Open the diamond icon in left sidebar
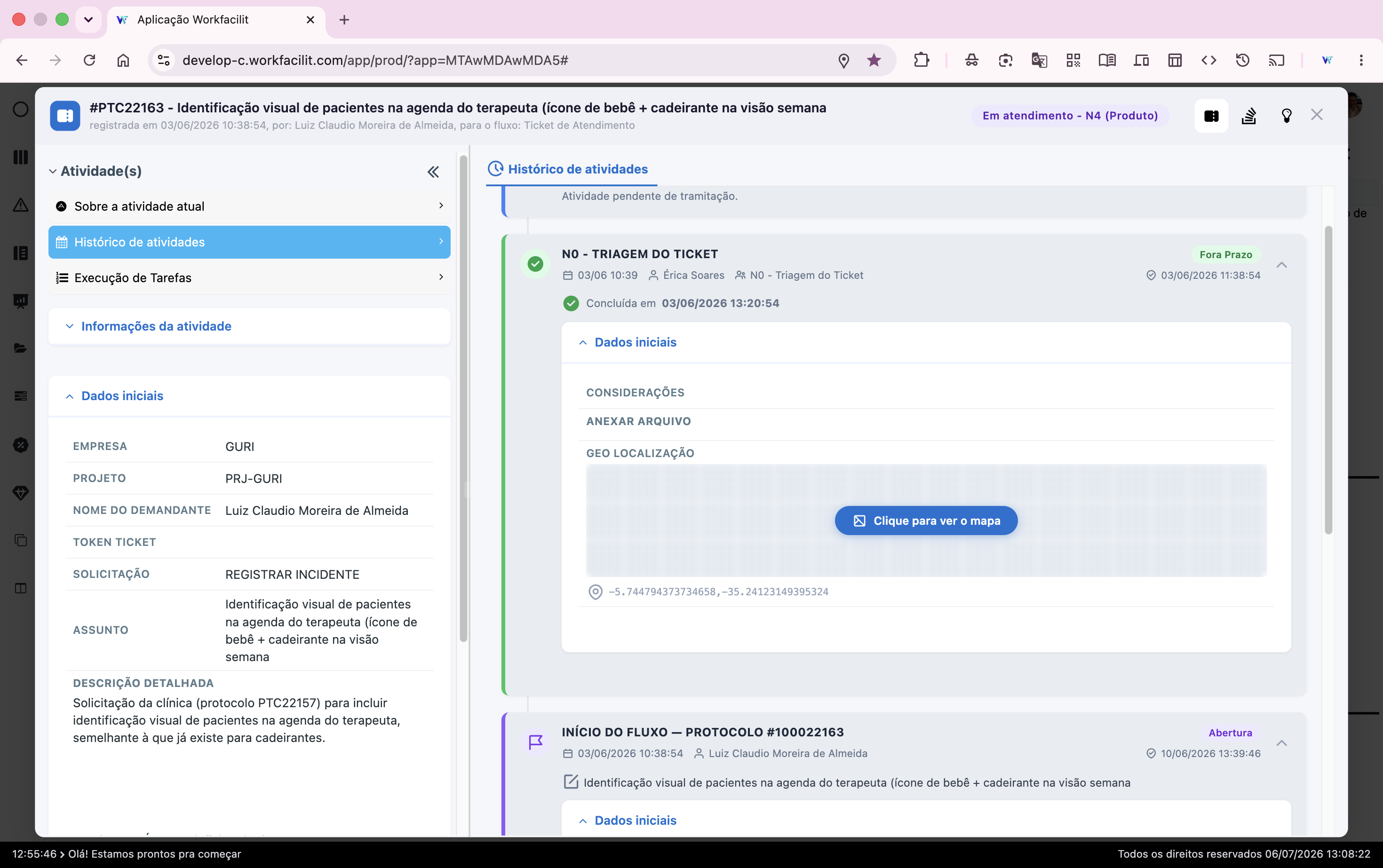 click(x=21, y=493)
